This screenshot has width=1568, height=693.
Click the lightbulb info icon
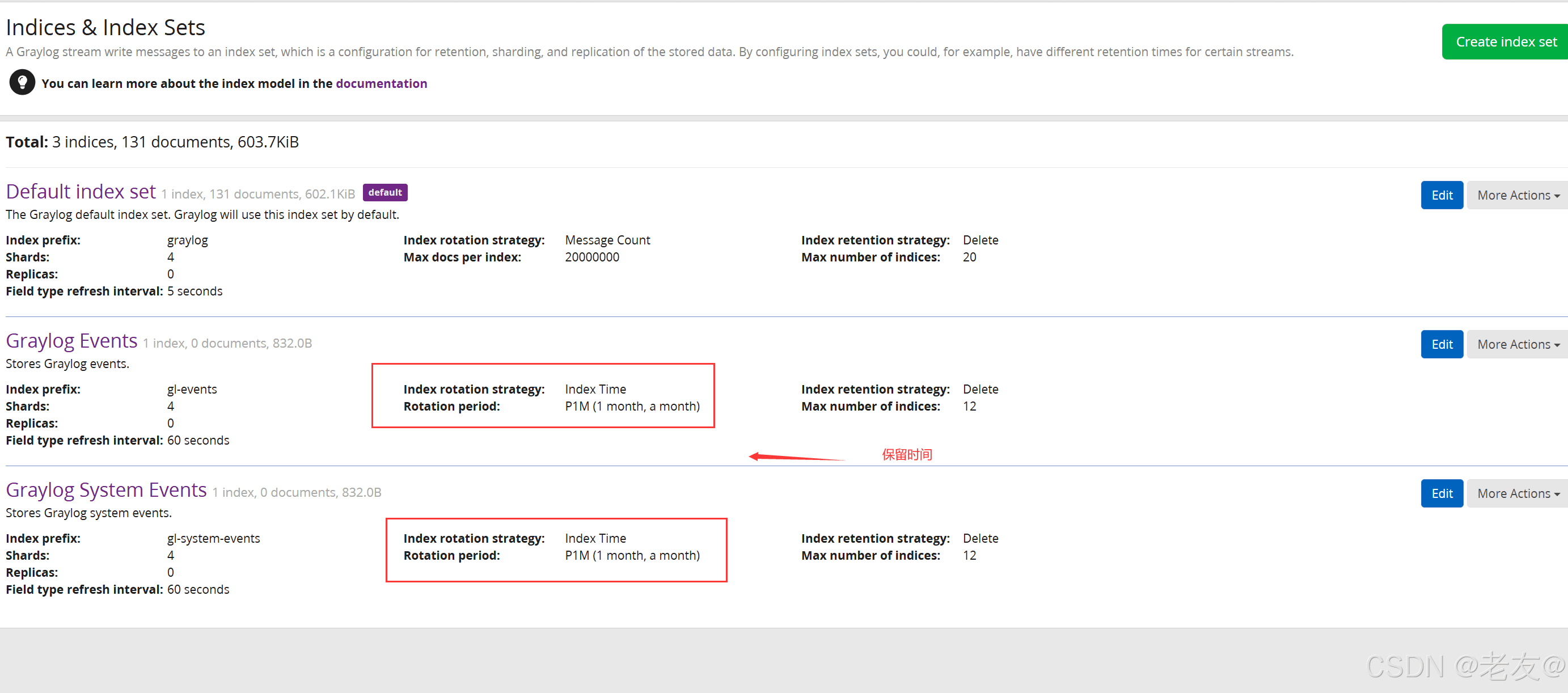click(23, 82)
